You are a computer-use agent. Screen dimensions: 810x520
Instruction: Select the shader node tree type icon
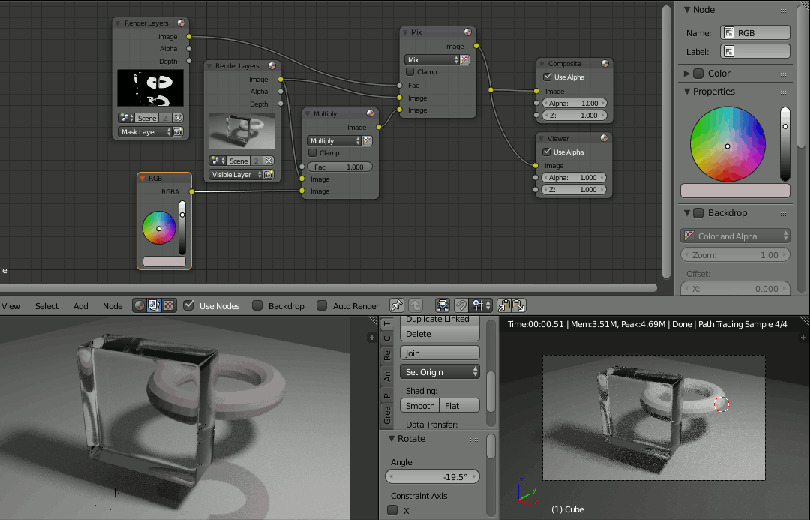[x=139, y=306]
